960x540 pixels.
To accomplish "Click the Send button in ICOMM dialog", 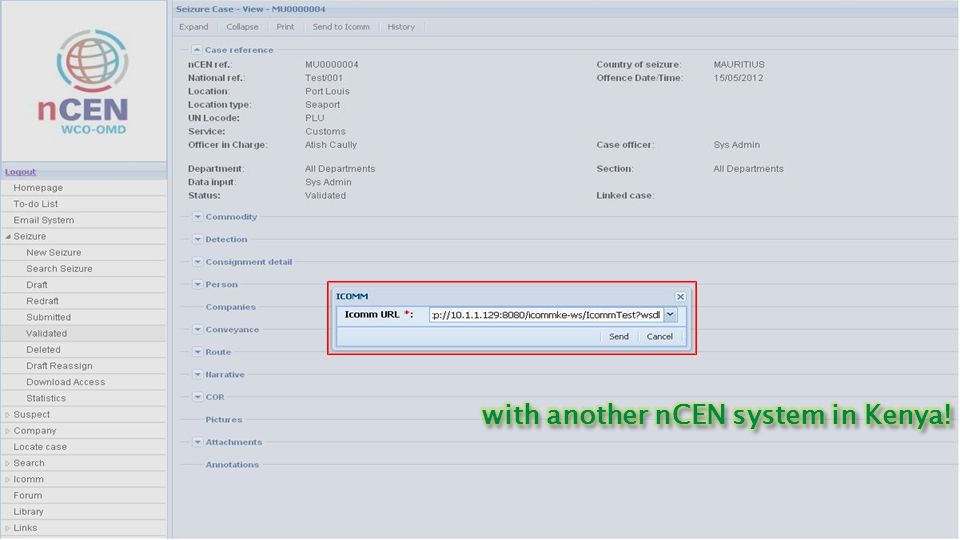I will [x=618, y=337].
